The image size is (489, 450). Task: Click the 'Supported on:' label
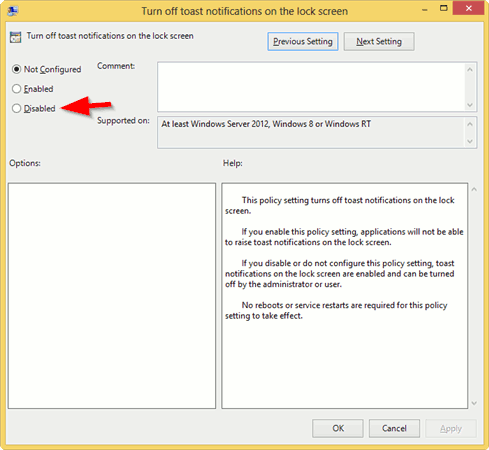pos(123,121)
